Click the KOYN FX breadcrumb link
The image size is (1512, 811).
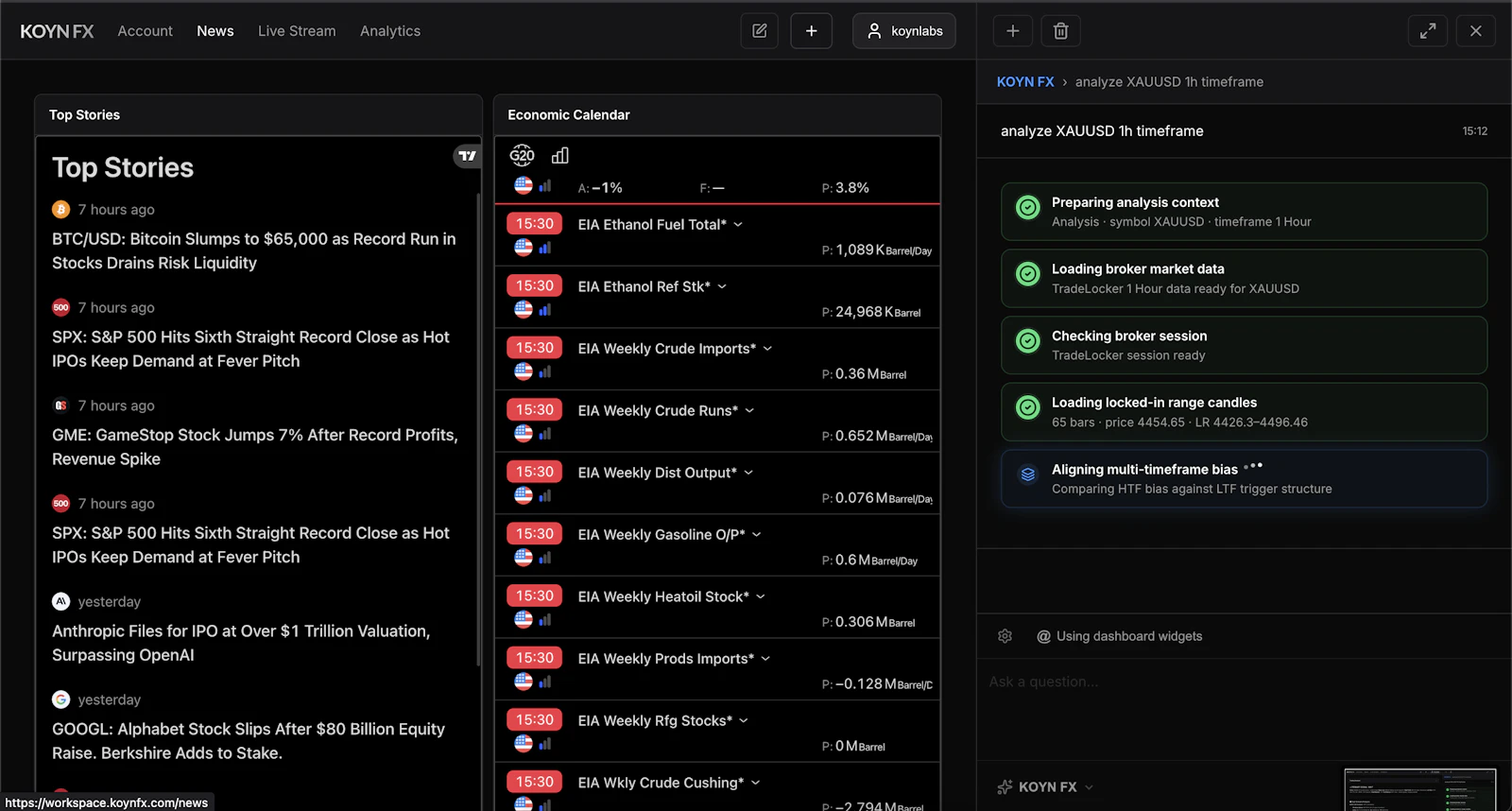click(1025, 82)
